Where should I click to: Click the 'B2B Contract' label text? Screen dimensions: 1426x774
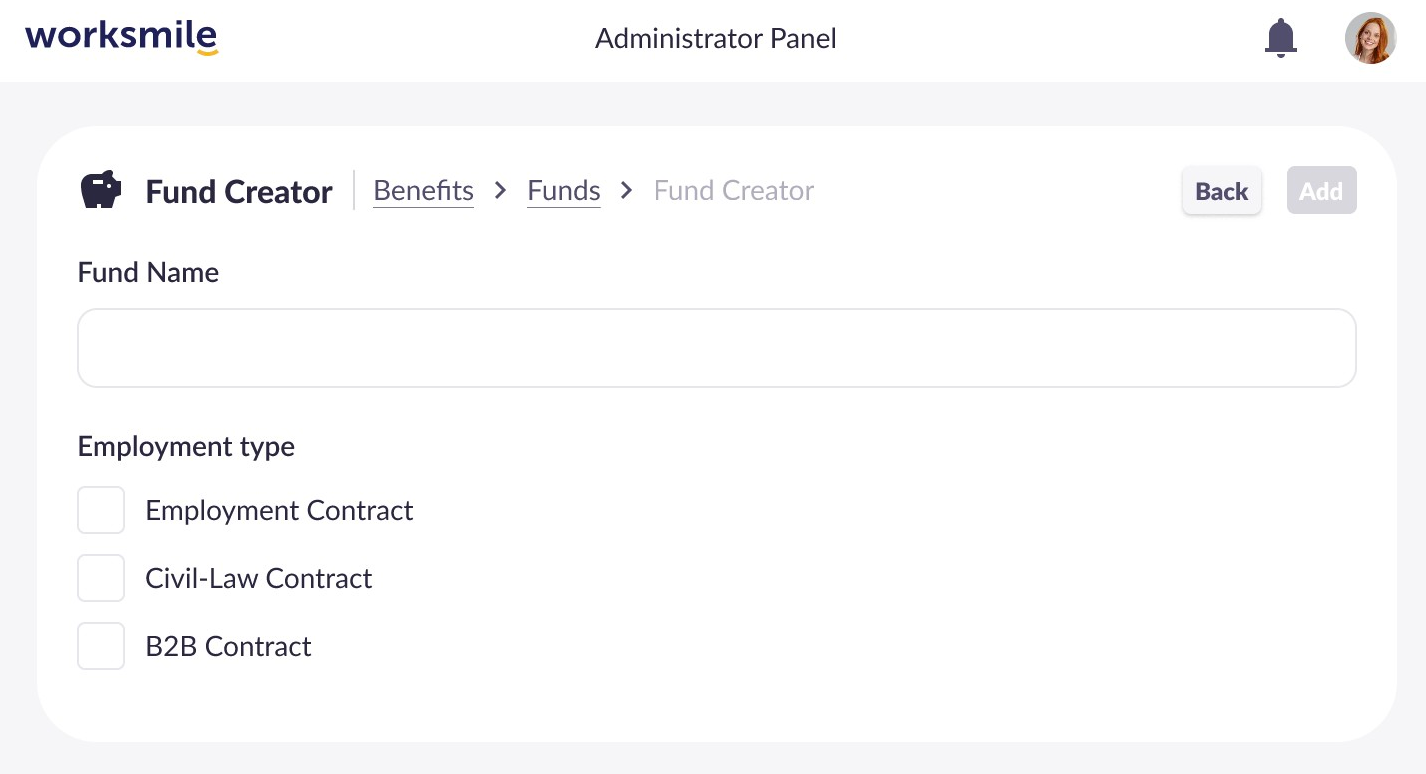228,646
